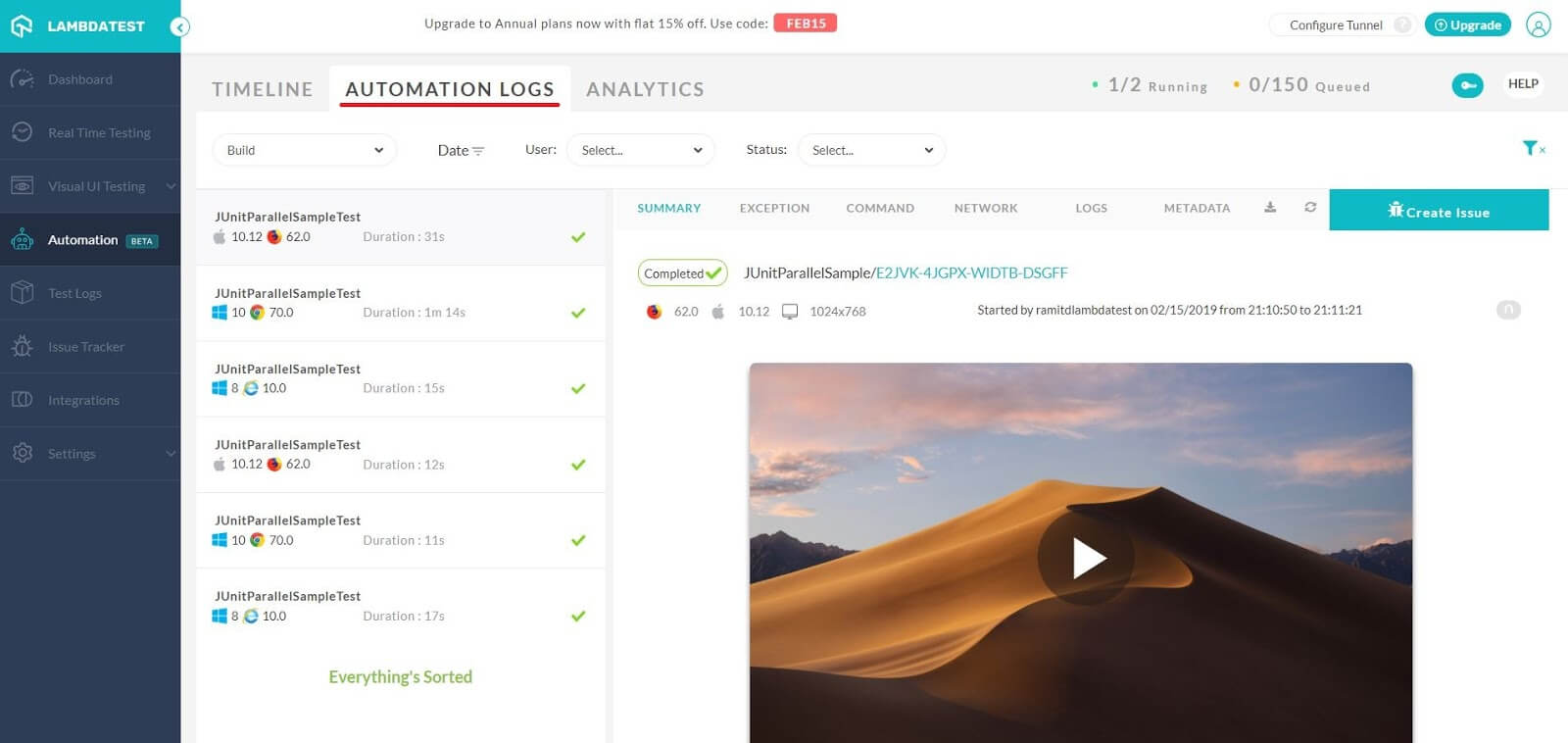
Task: Go to Integrations in the sidebar
Action: (x=83, y=400)
